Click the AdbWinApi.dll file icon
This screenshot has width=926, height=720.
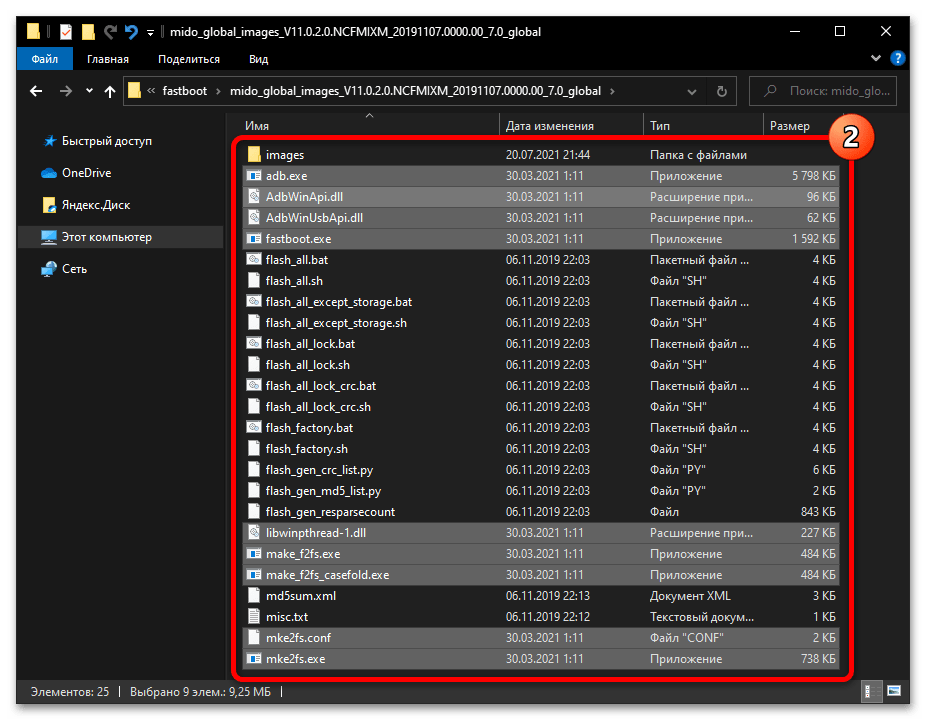254,197
